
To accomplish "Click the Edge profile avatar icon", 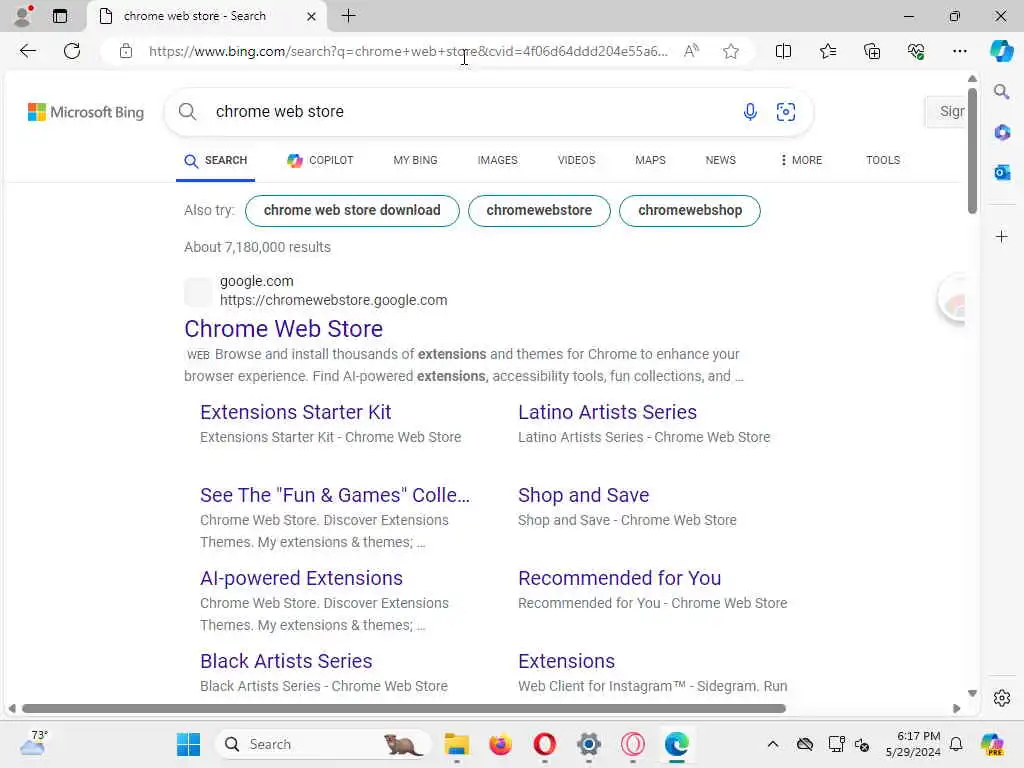I will tap(23, 16).
